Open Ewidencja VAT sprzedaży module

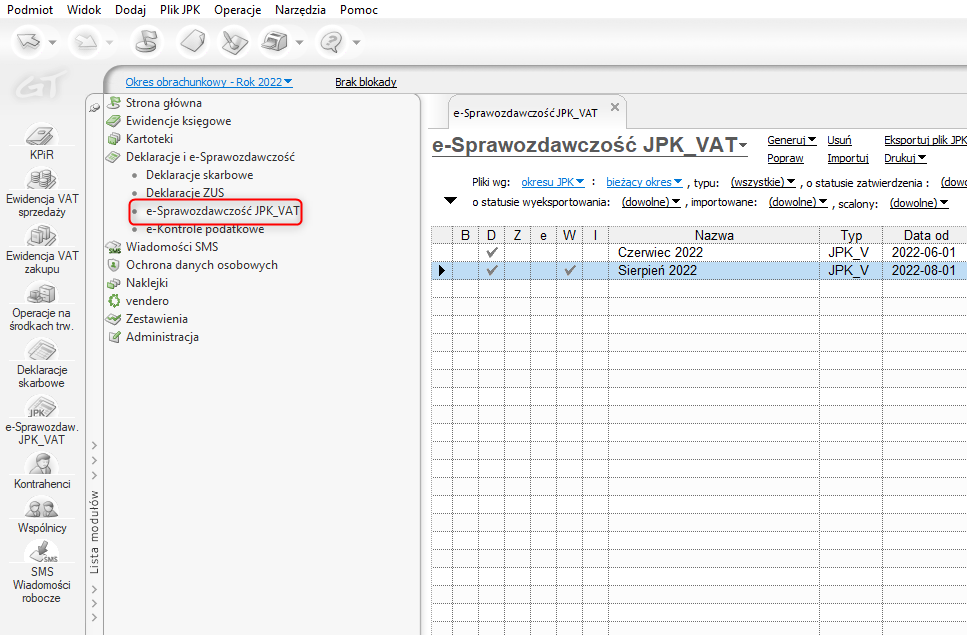[x=41, y=194]
